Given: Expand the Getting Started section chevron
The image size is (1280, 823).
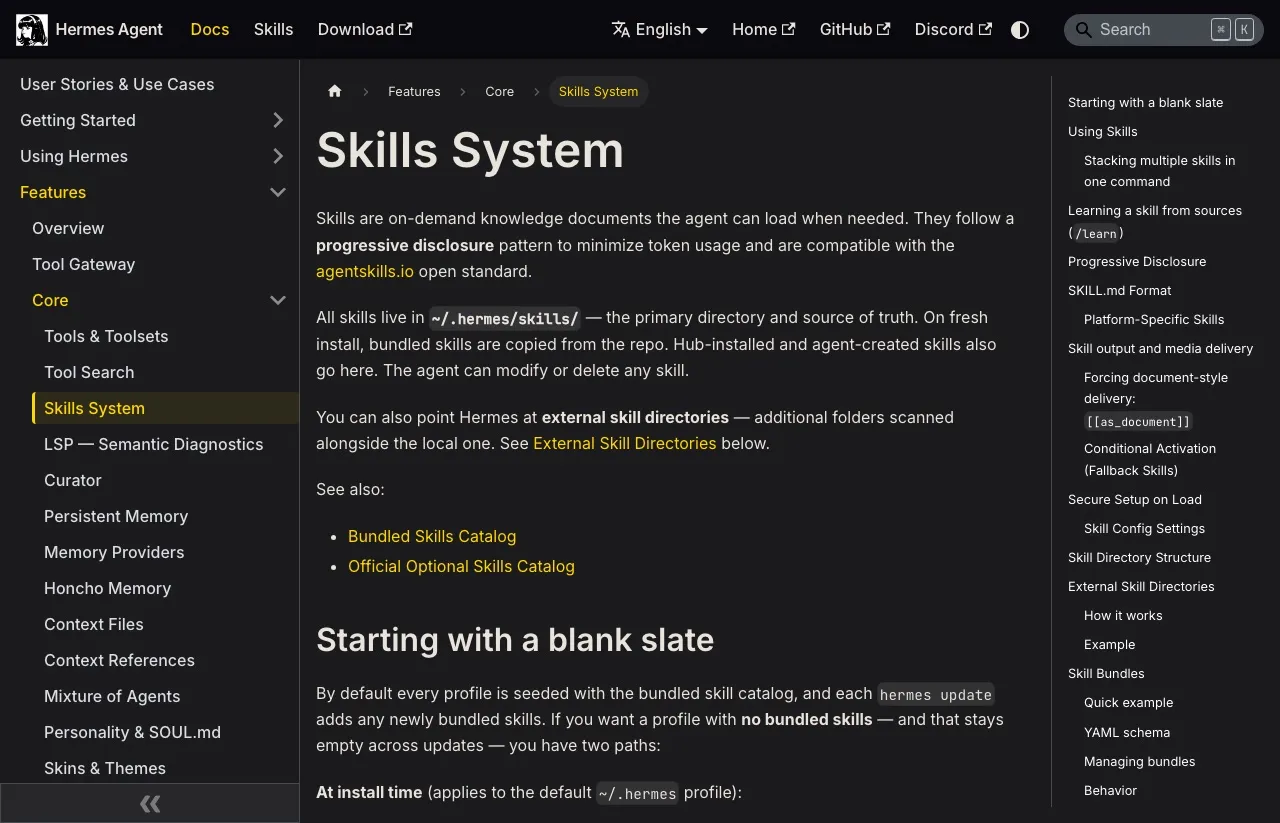Looking at the screenshot, I should click(278, 120).
